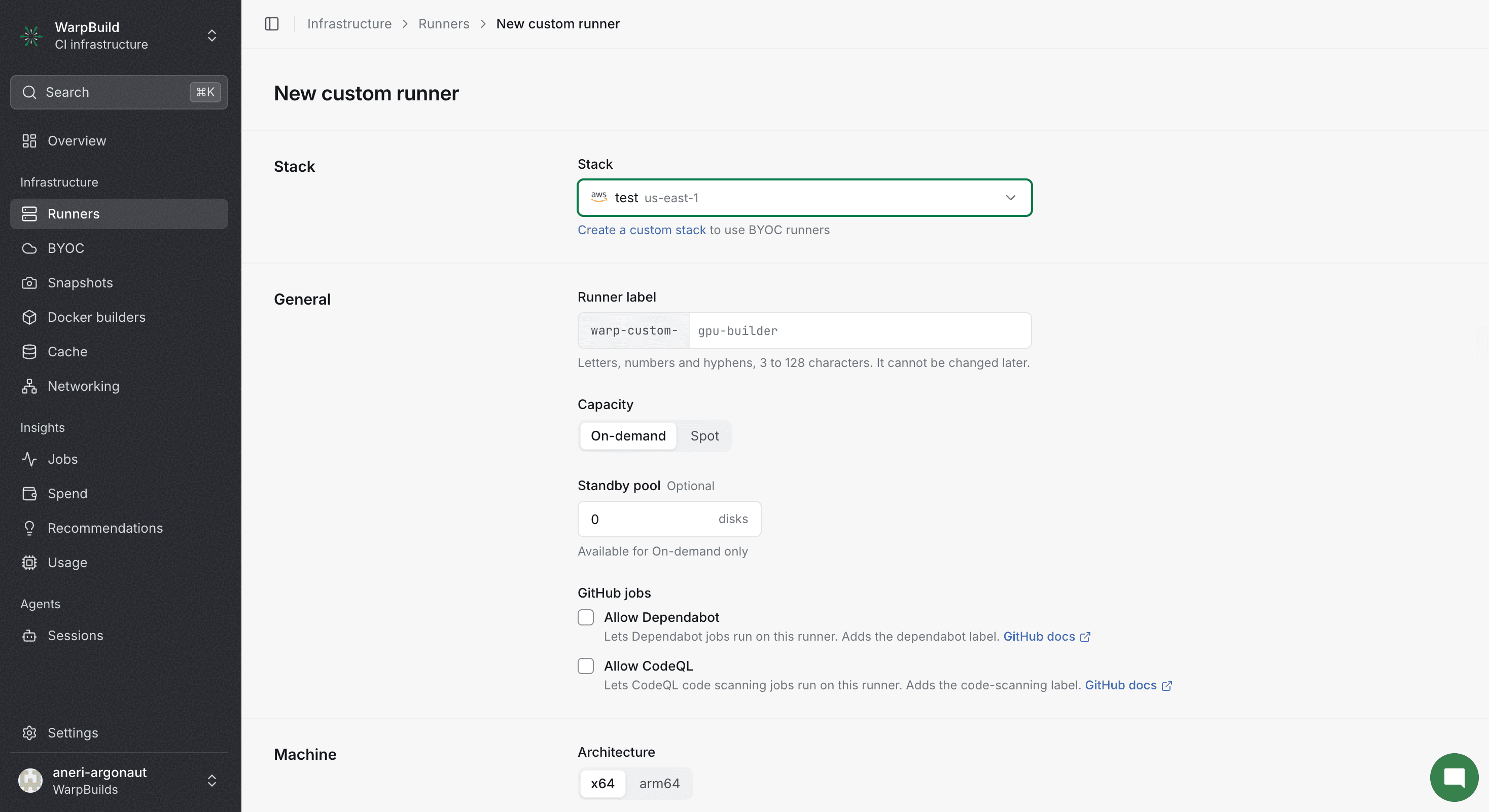Open the chat support bubble
Viewport: 1489px width, 812px height.
(x=1453, y=778)
